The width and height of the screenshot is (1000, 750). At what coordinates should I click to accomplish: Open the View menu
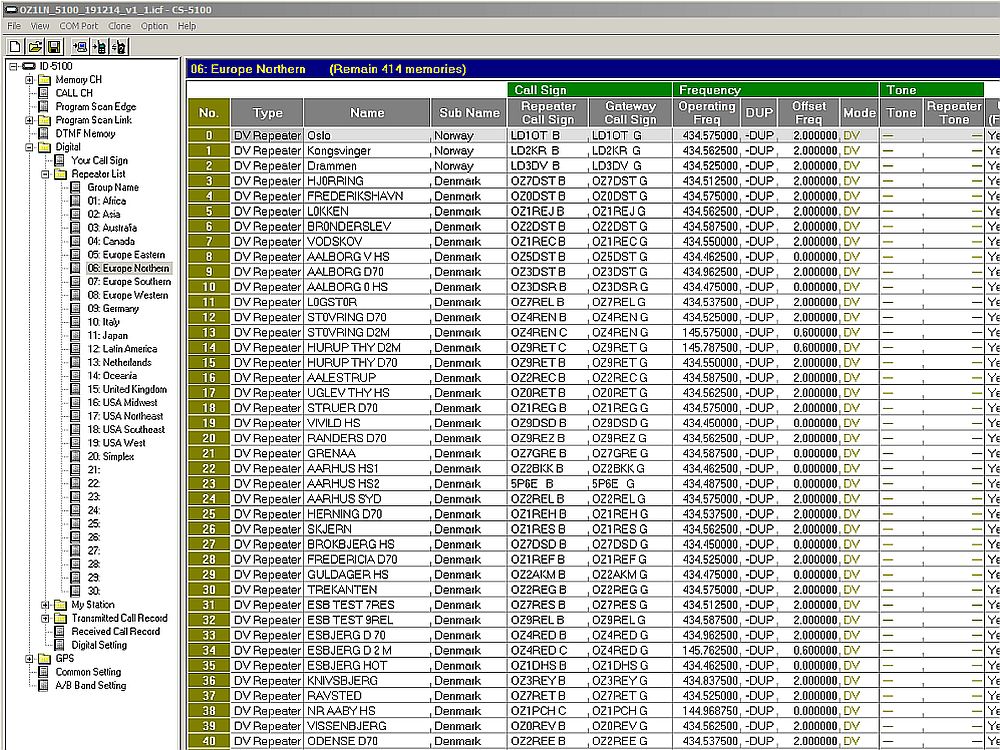[x=40, y=26]
